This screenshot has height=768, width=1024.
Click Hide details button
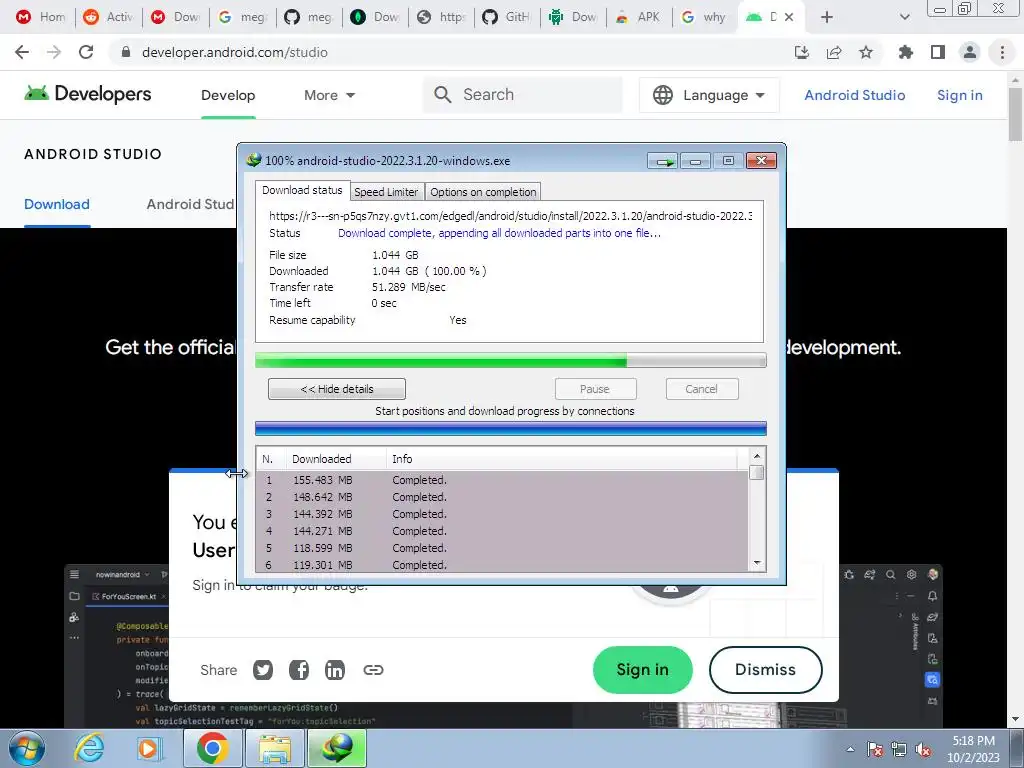point(337,389)
